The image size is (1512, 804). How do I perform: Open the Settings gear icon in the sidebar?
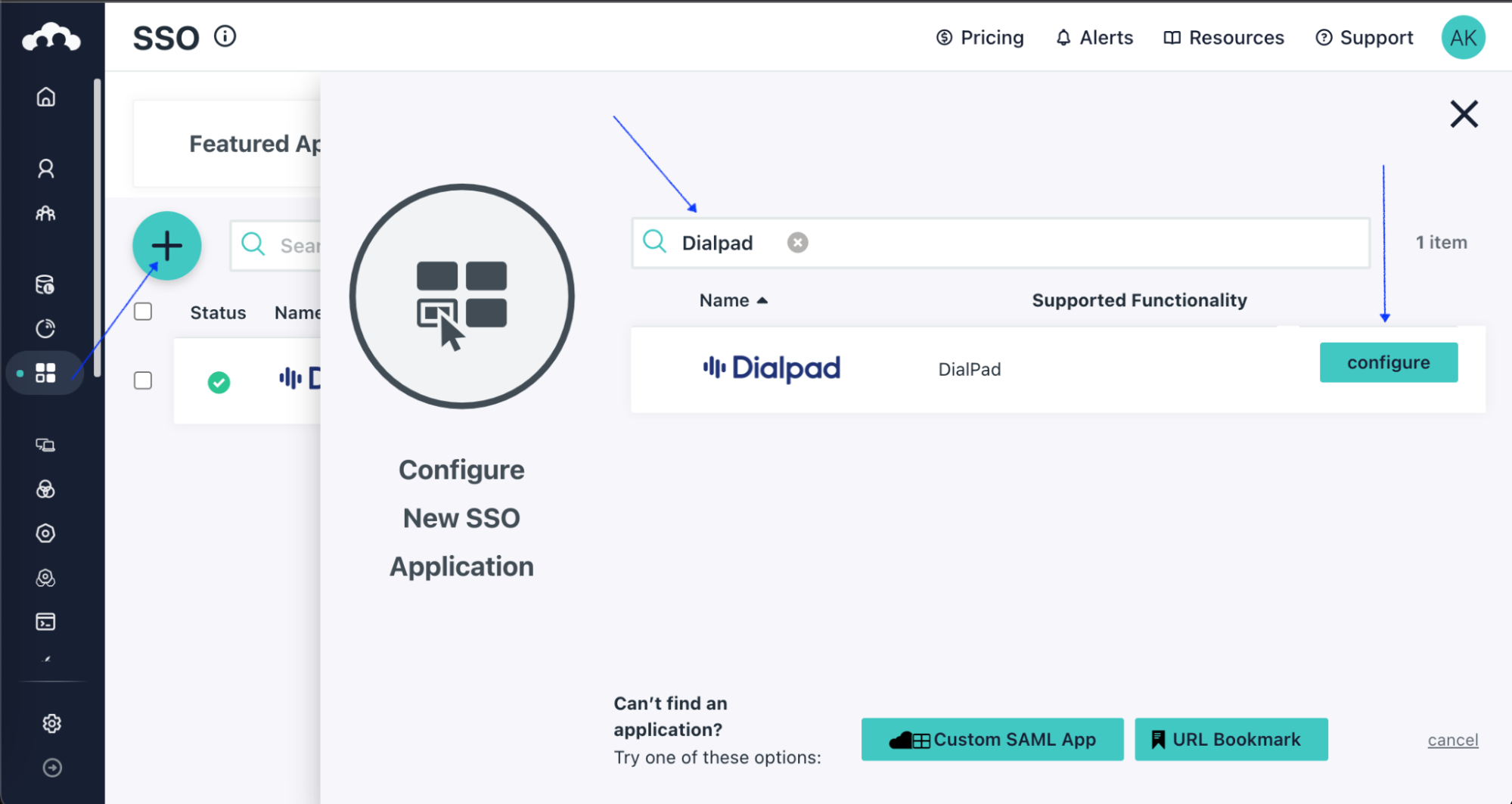coord(51,723)
